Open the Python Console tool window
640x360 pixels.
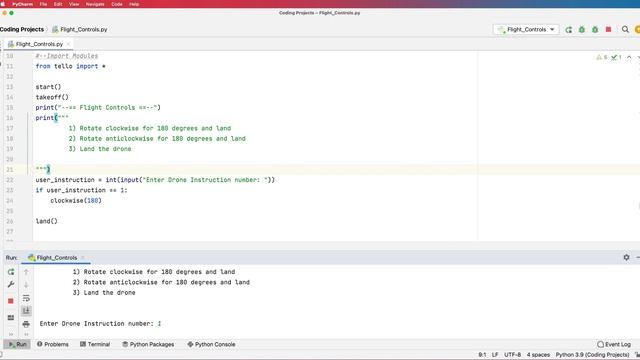(211, 344)
